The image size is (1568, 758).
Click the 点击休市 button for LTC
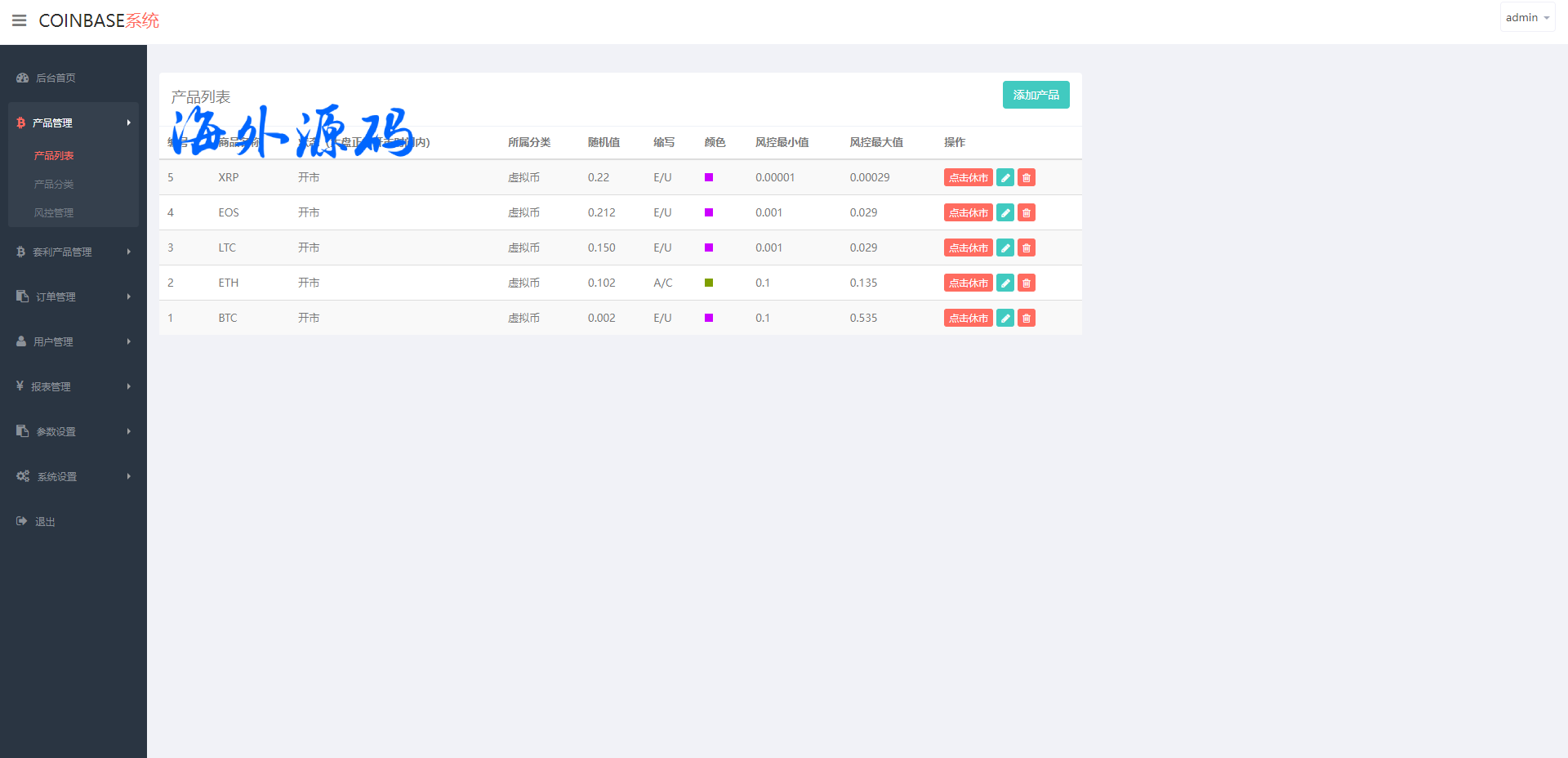(x=968, y=247)
